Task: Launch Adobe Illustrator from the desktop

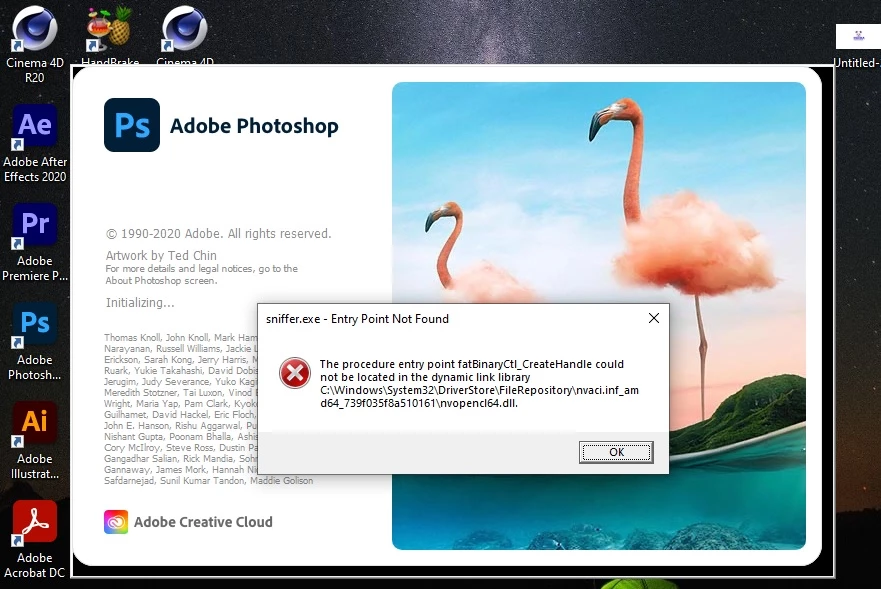Action: click(35, 440)
